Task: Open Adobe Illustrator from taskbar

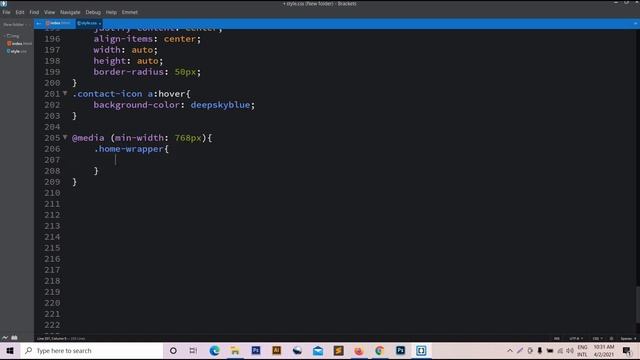Action: (x=277, y=351)
